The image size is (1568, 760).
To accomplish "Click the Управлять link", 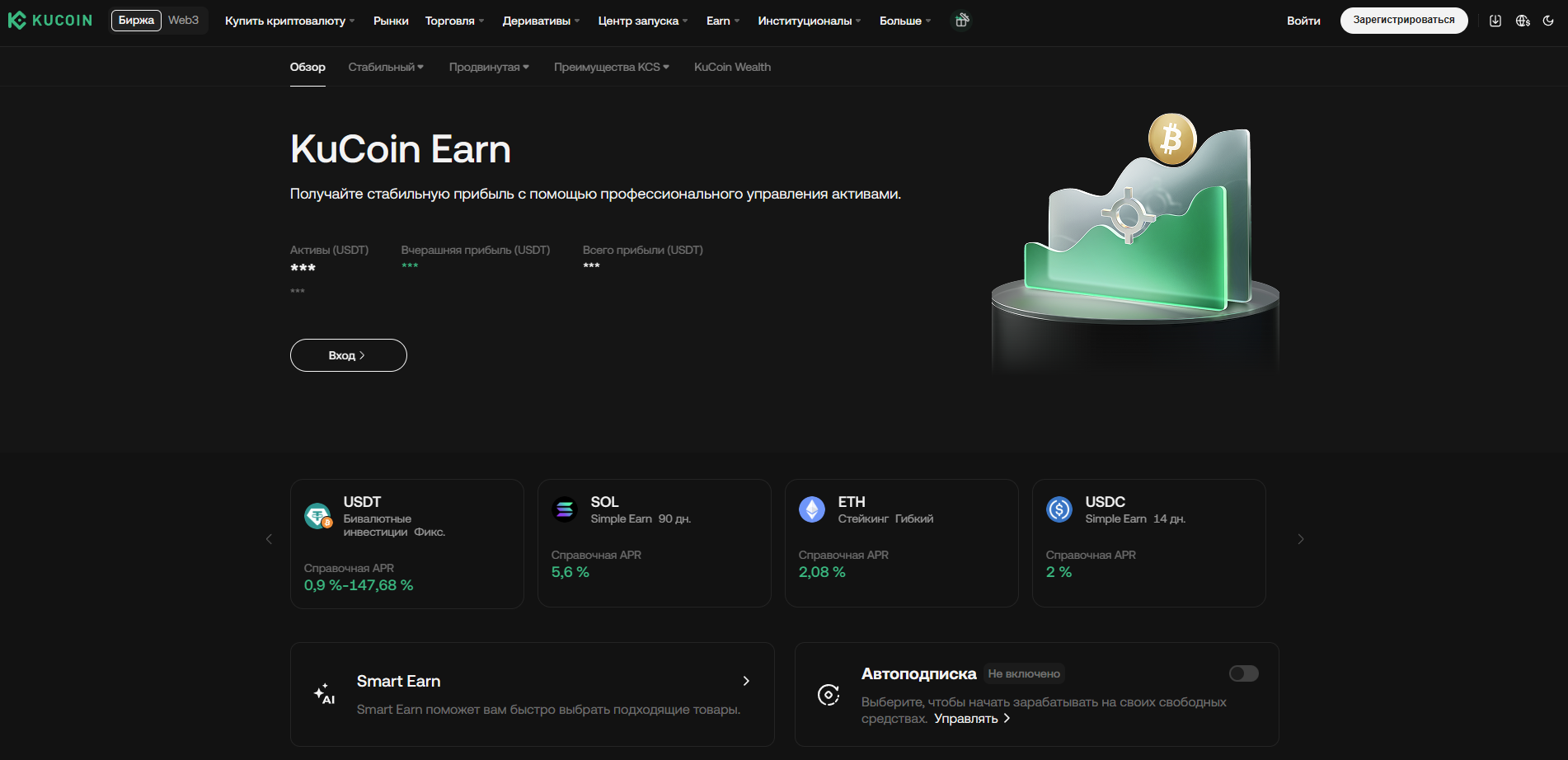I will pos(972,719).
